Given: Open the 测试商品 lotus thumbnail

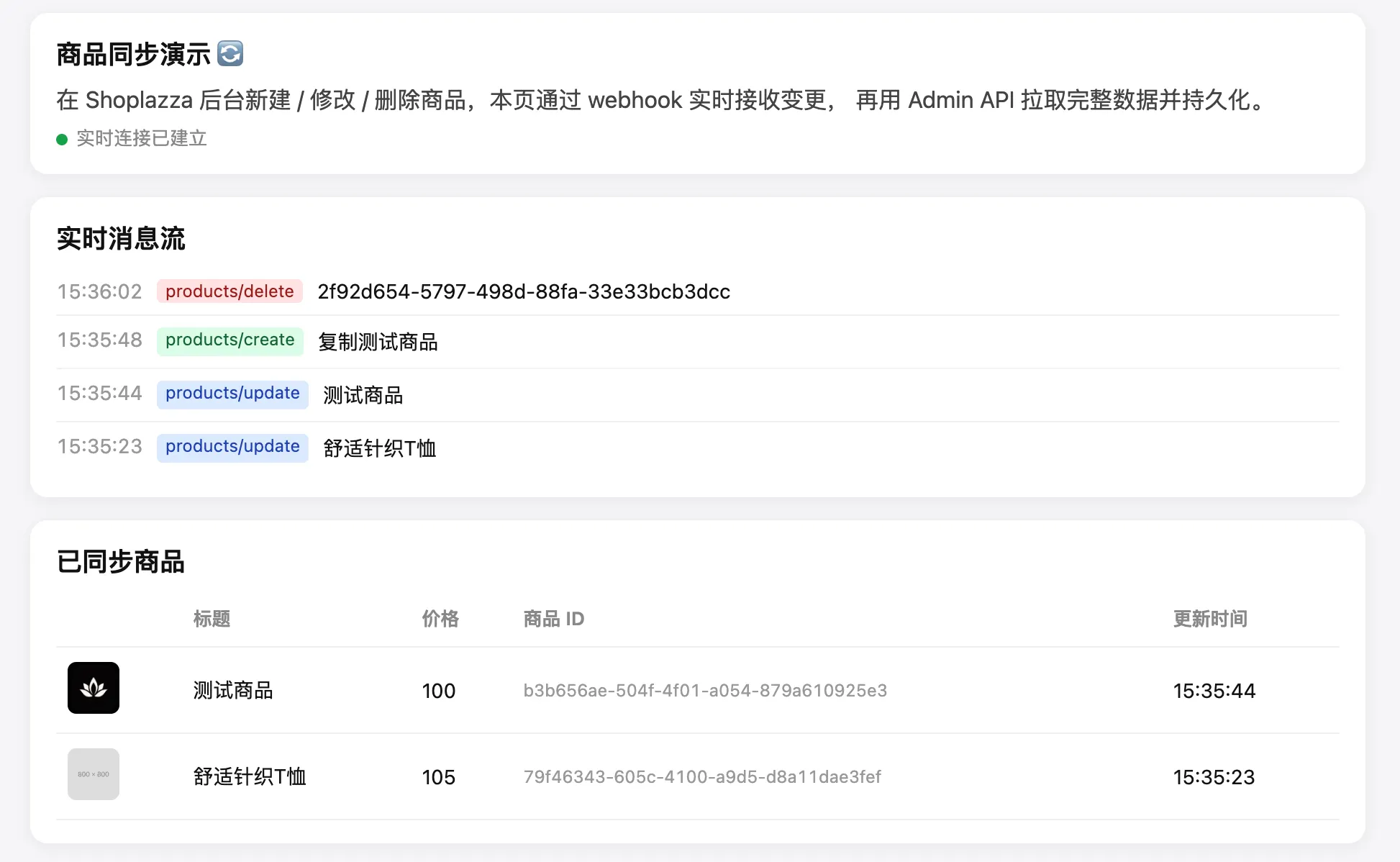Looking at the screenshot, I should tap(94, 688).
